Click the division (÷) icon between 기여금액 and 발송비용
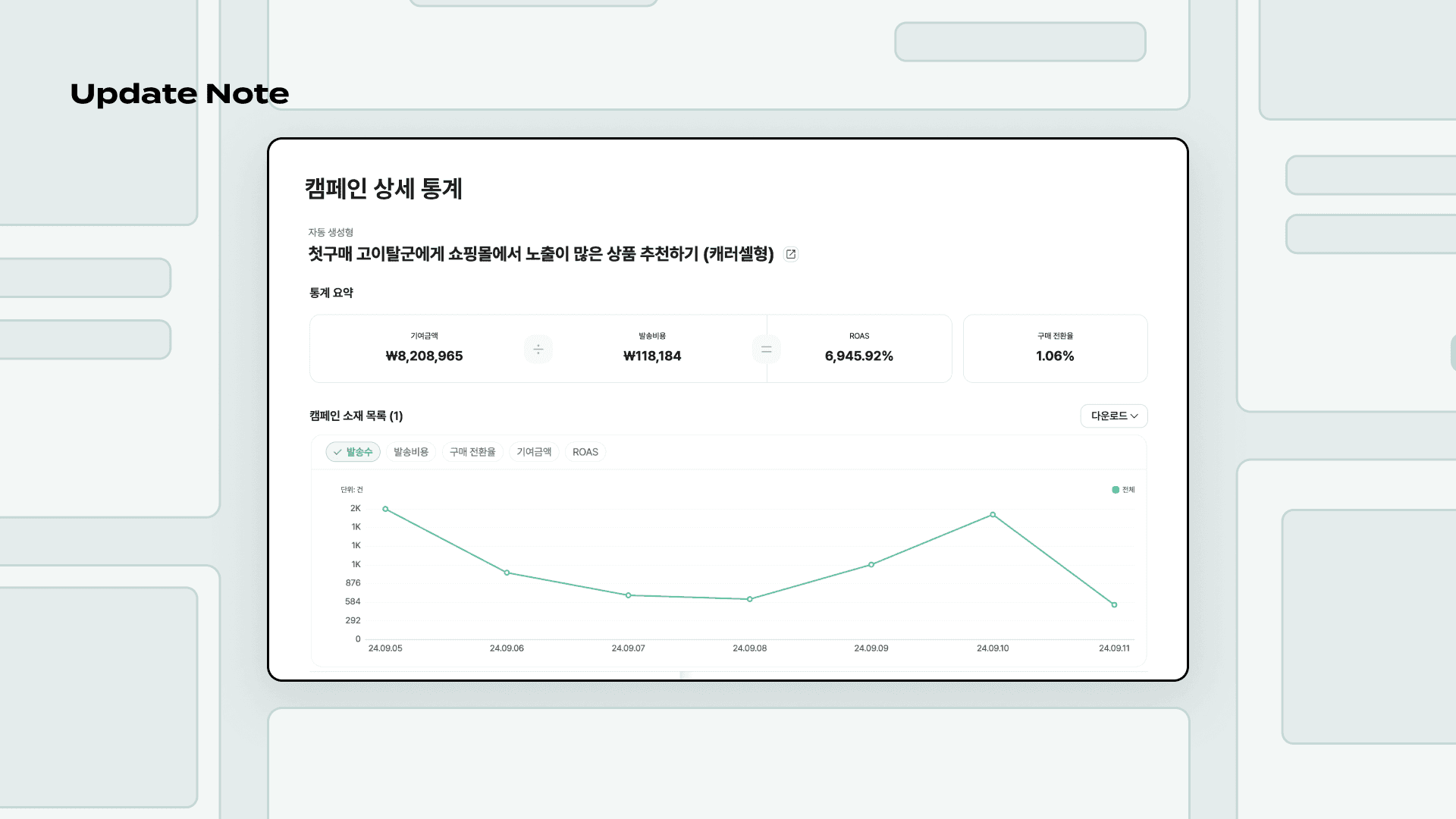 [538, 349]
